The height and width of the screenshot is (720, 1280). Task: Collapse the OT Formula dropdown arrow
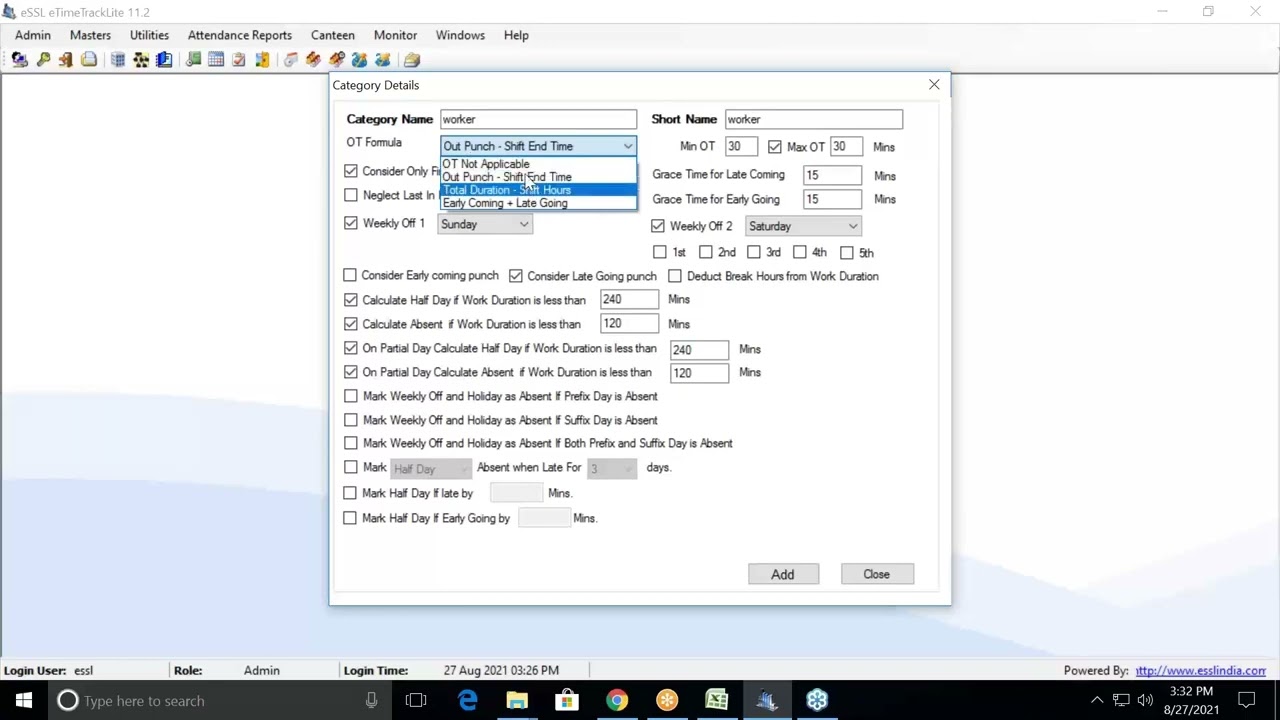tap(628, 147)
